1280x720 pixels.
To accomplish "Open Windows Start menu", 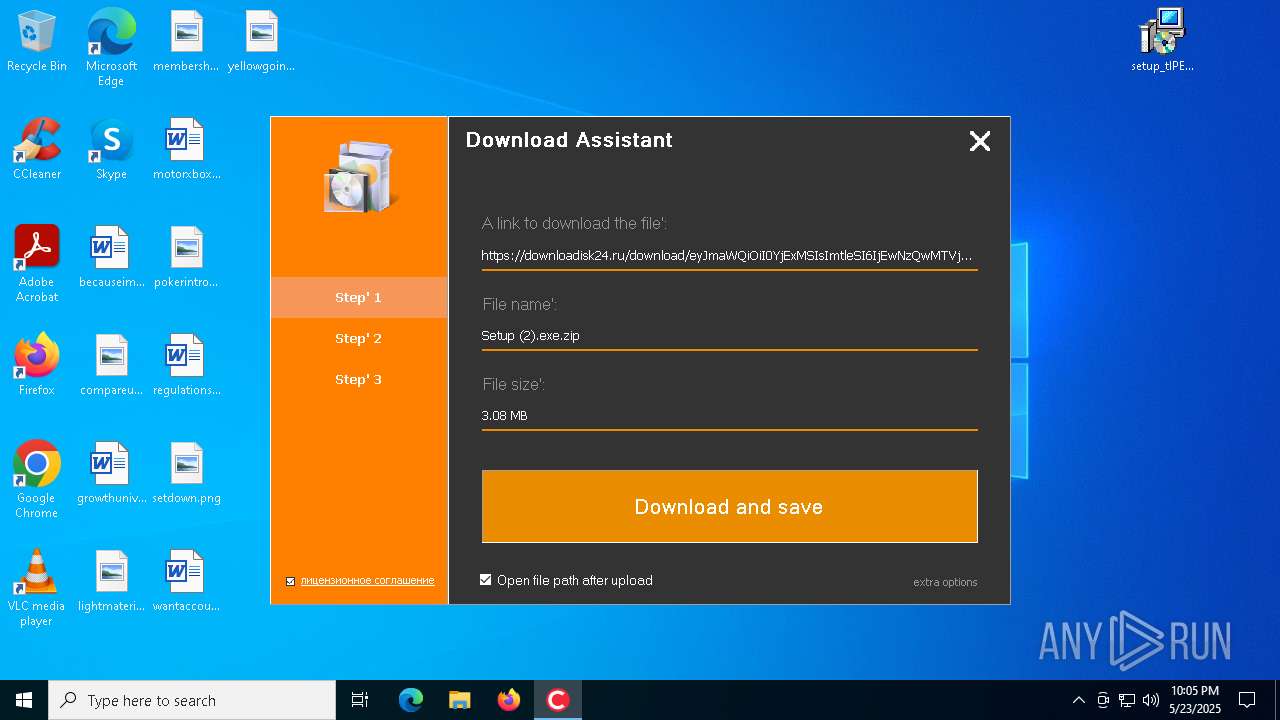I will point(24,700).
